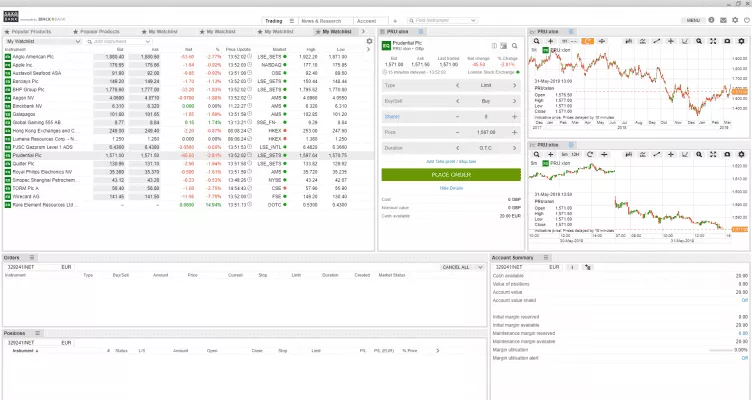Expand the Find instrument dropdown
Screen dimensions: 752x400
473,20
